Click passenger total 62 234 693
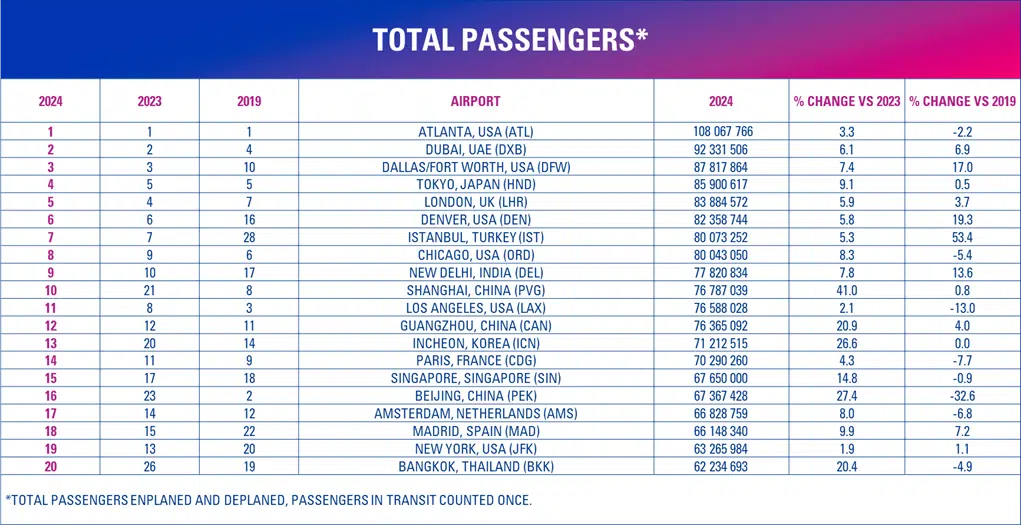The image size is (1021, 525). tap(722, 466)
